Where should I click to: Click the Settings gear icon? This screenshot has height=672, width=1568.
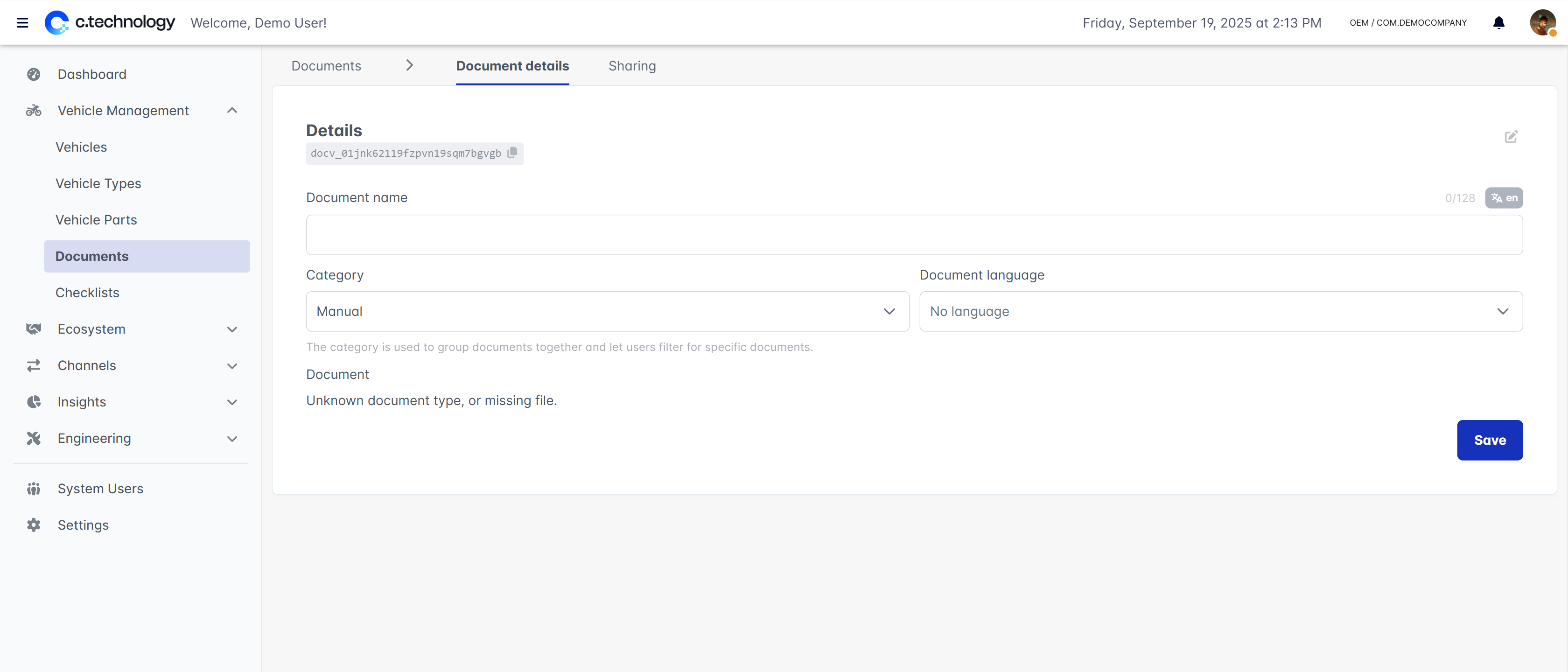coord(34,525)
